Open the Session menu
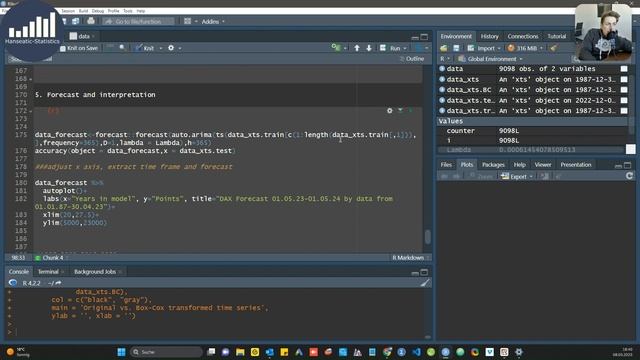 (68, 11)
